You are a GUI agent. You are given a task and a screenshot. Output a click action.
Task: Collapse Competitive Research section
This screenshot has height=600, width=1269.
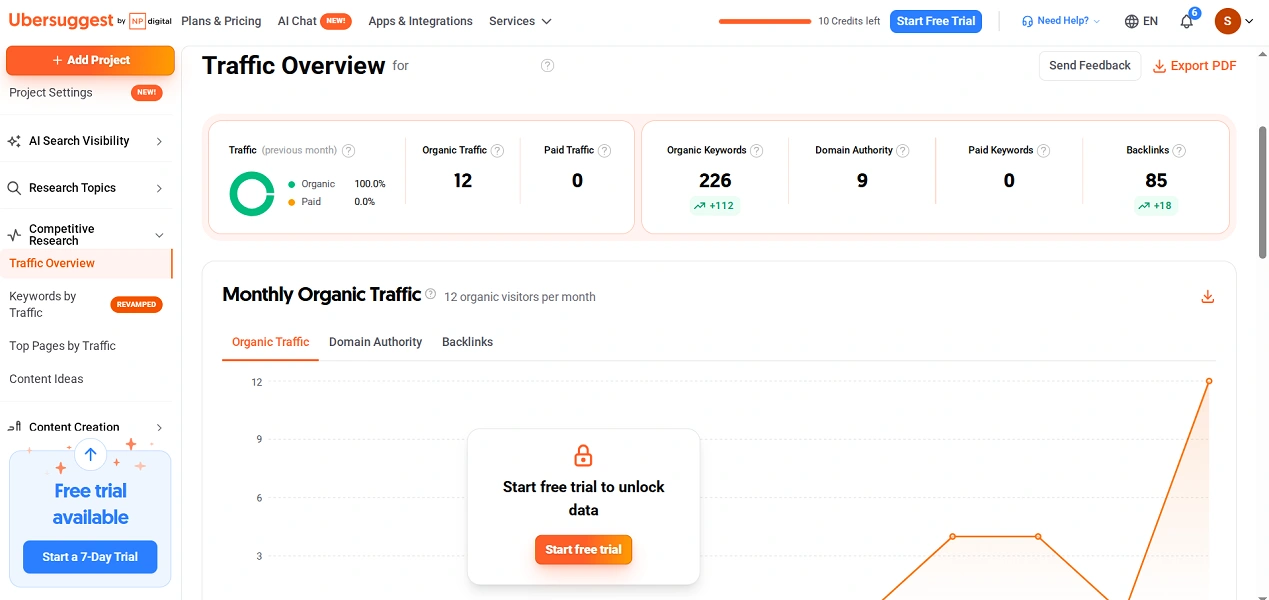pyautogui.click(x=160, y=236)
